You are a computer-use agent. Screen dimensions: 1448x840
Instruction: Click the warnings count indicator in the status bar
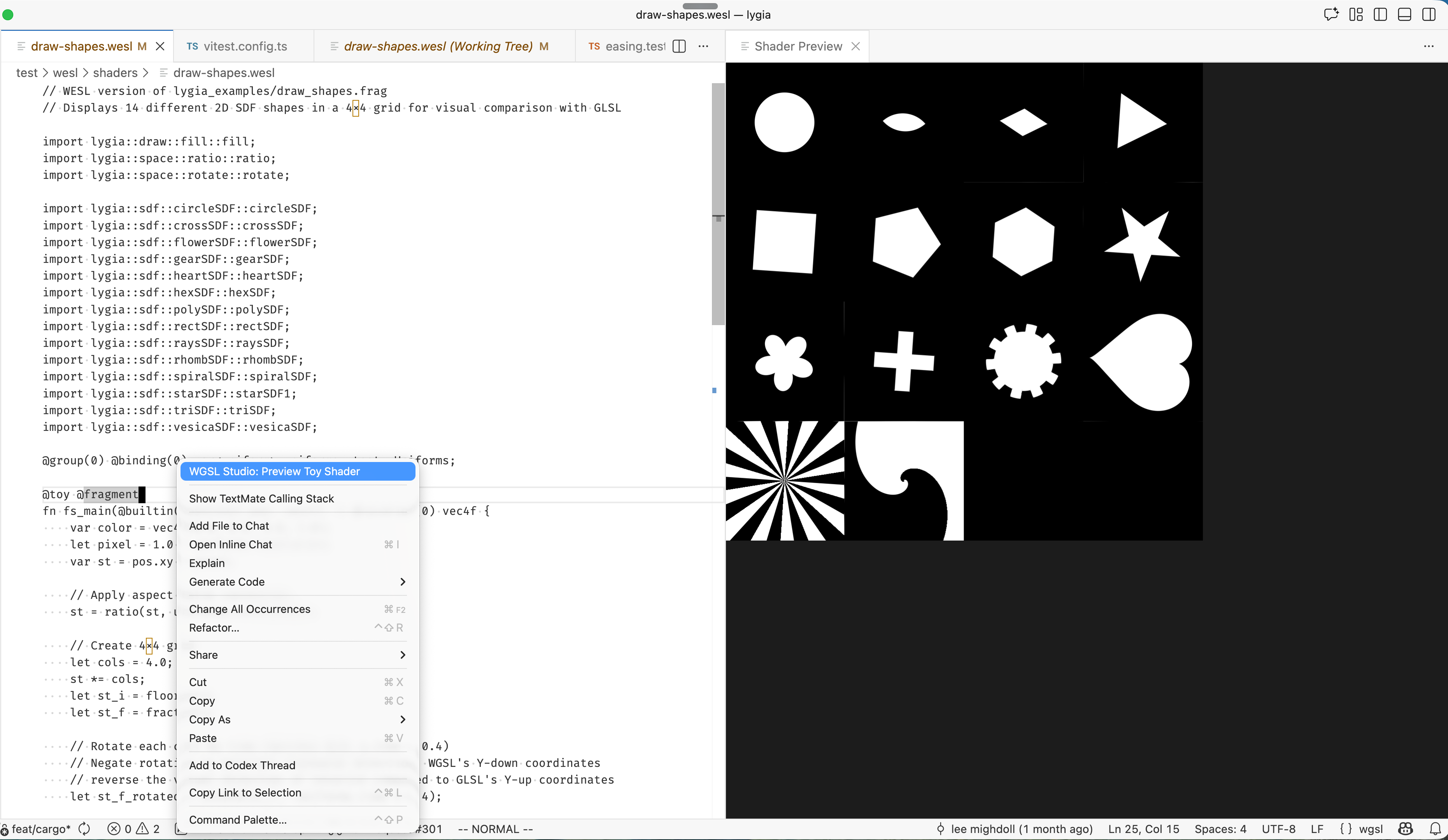pos(146,829)
